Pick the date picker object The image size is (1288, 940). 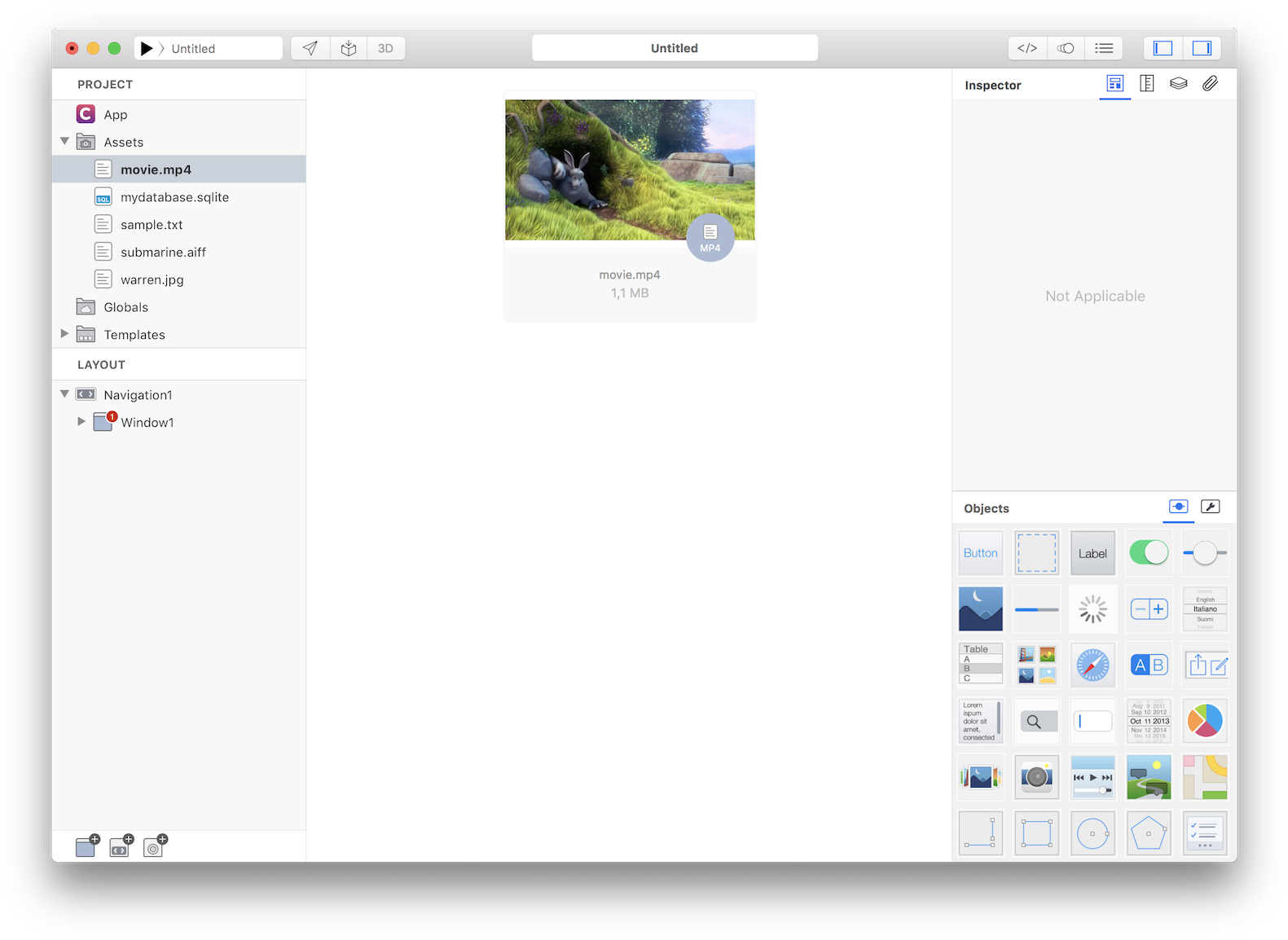(x=1149, y=721)
